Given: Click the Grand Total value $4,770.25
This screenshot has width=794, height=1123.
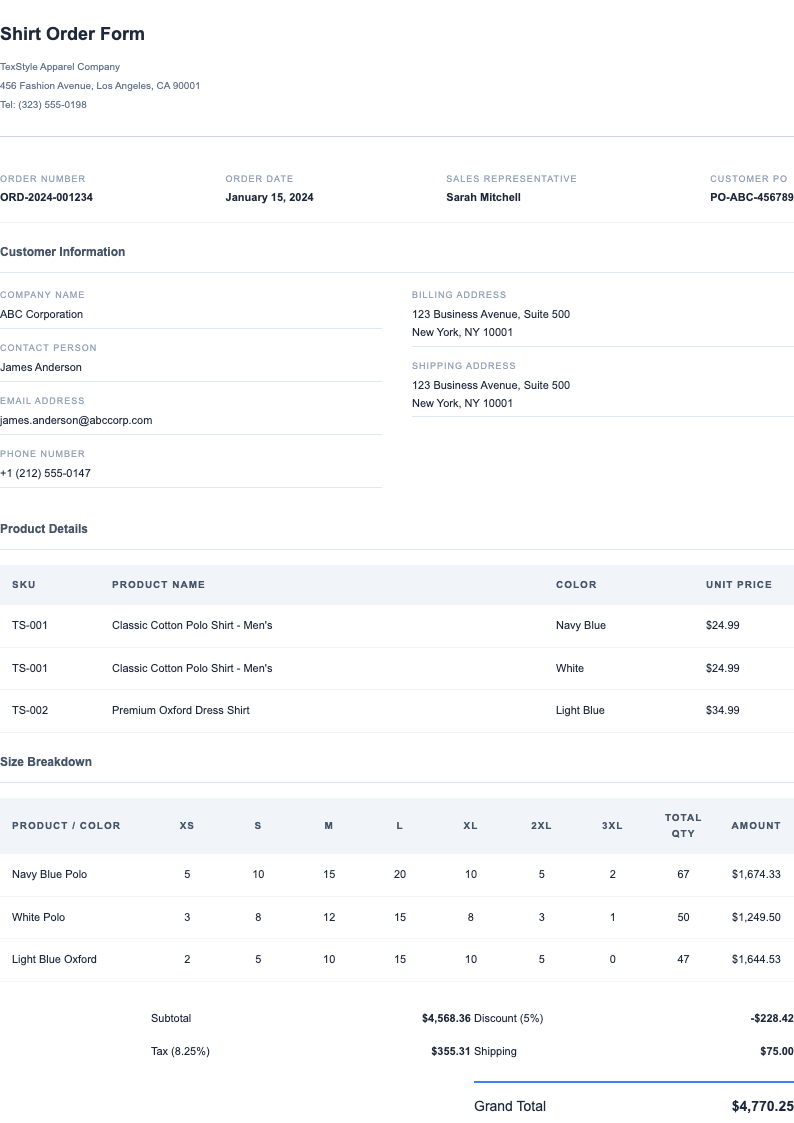Looking at the screenshot, I should tap(762, 1107).
